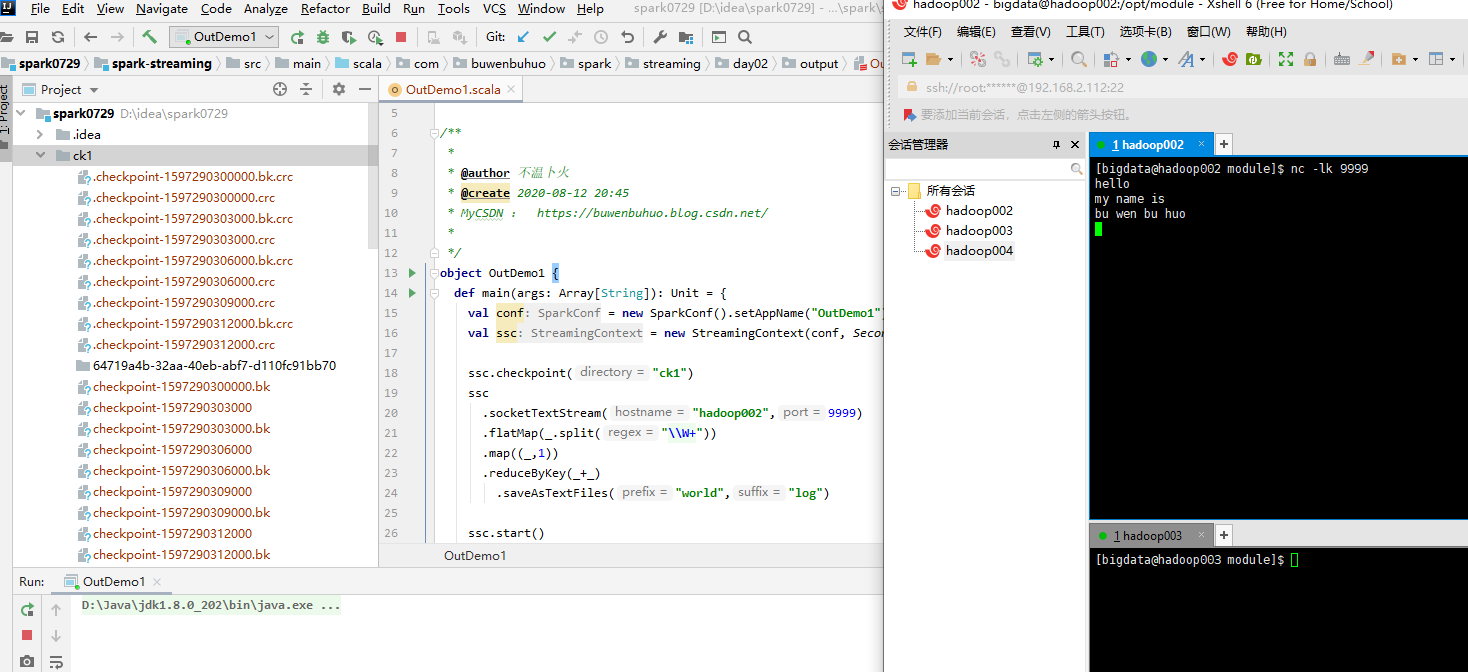
Task: Open Xshell layout dropdown arrow
Action: tap(1452, 59)
